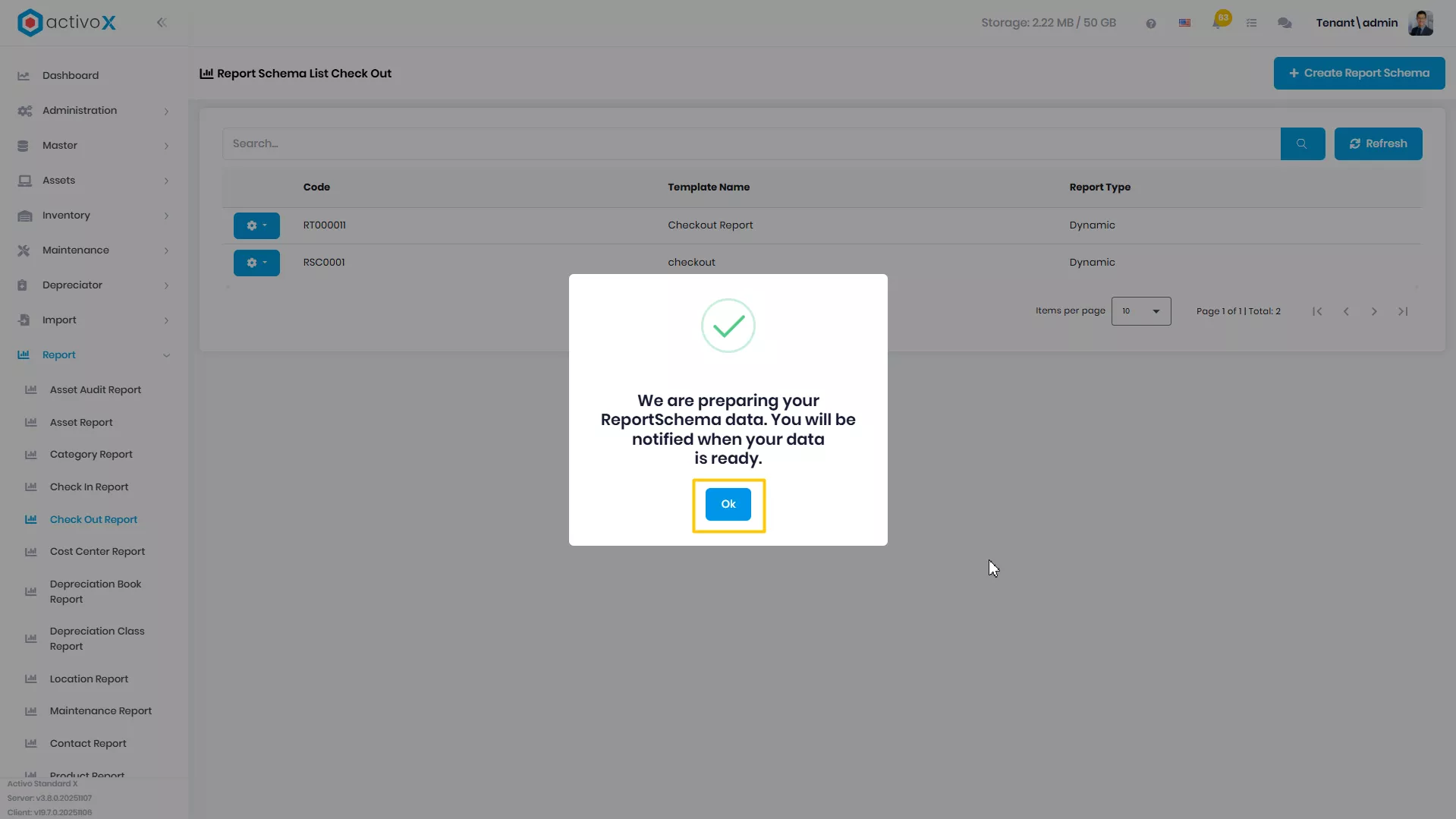Open the activoX logo home
The height and width of the screenshot is (819, 1456).
67,23
